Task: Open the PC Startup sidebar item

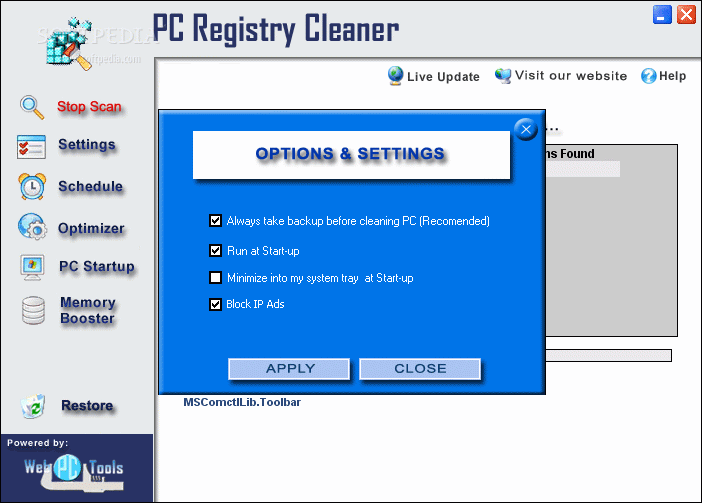Action: (x=97, y=266)
